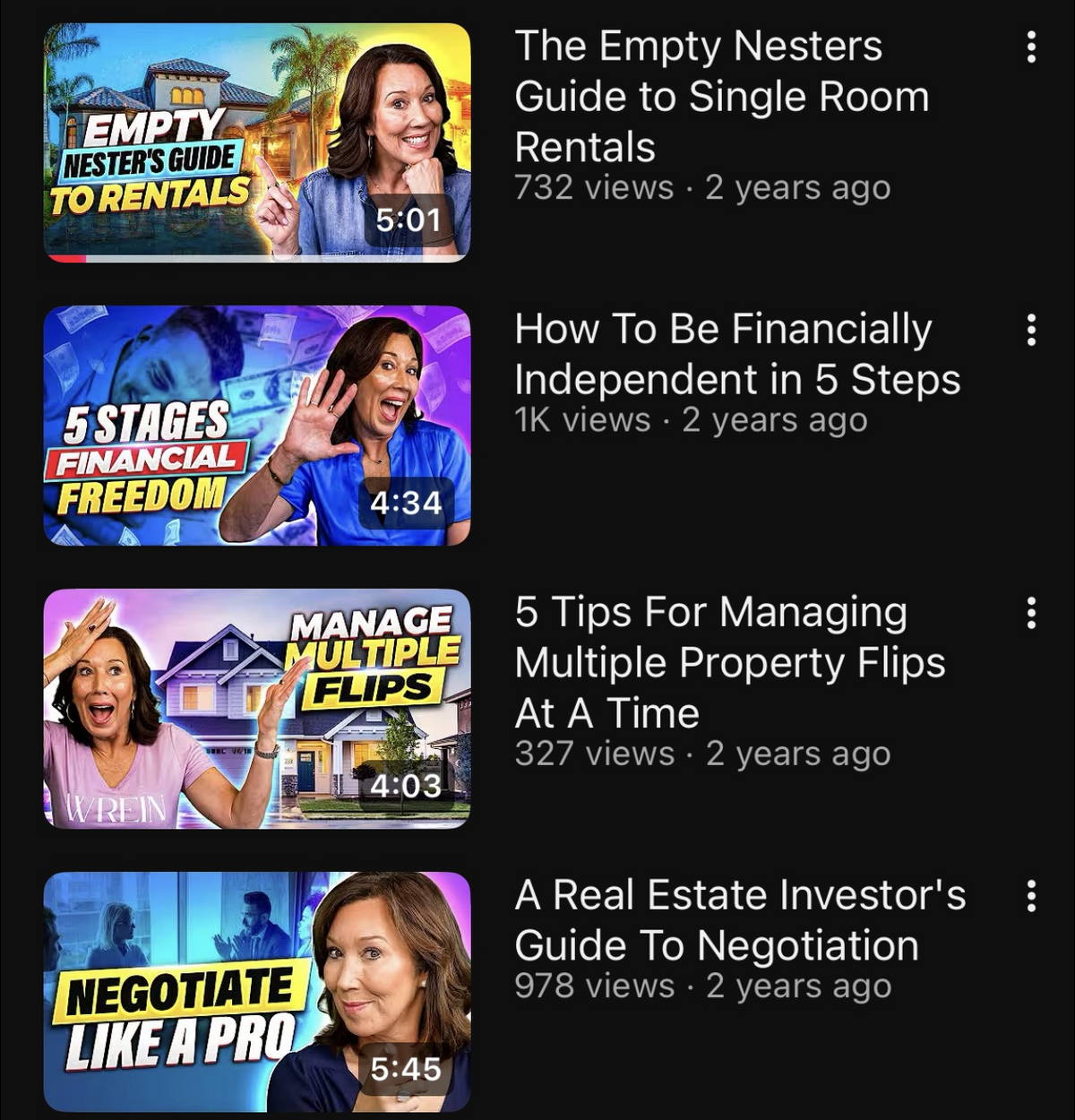Play the Manage Multiple Flips thumbnail
This screenshot has height=1120, width=1075.
pos(257,709)
